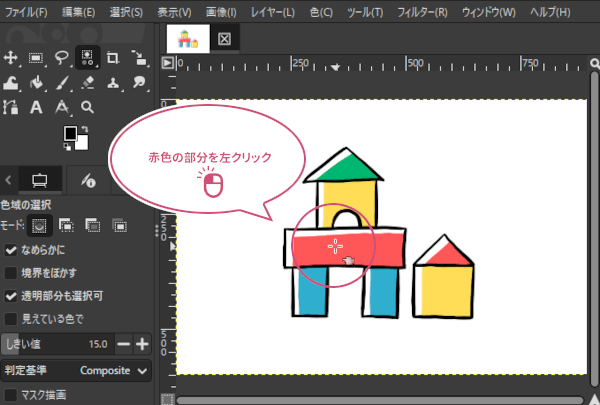Close the image tab with the X button

(224, 39)
